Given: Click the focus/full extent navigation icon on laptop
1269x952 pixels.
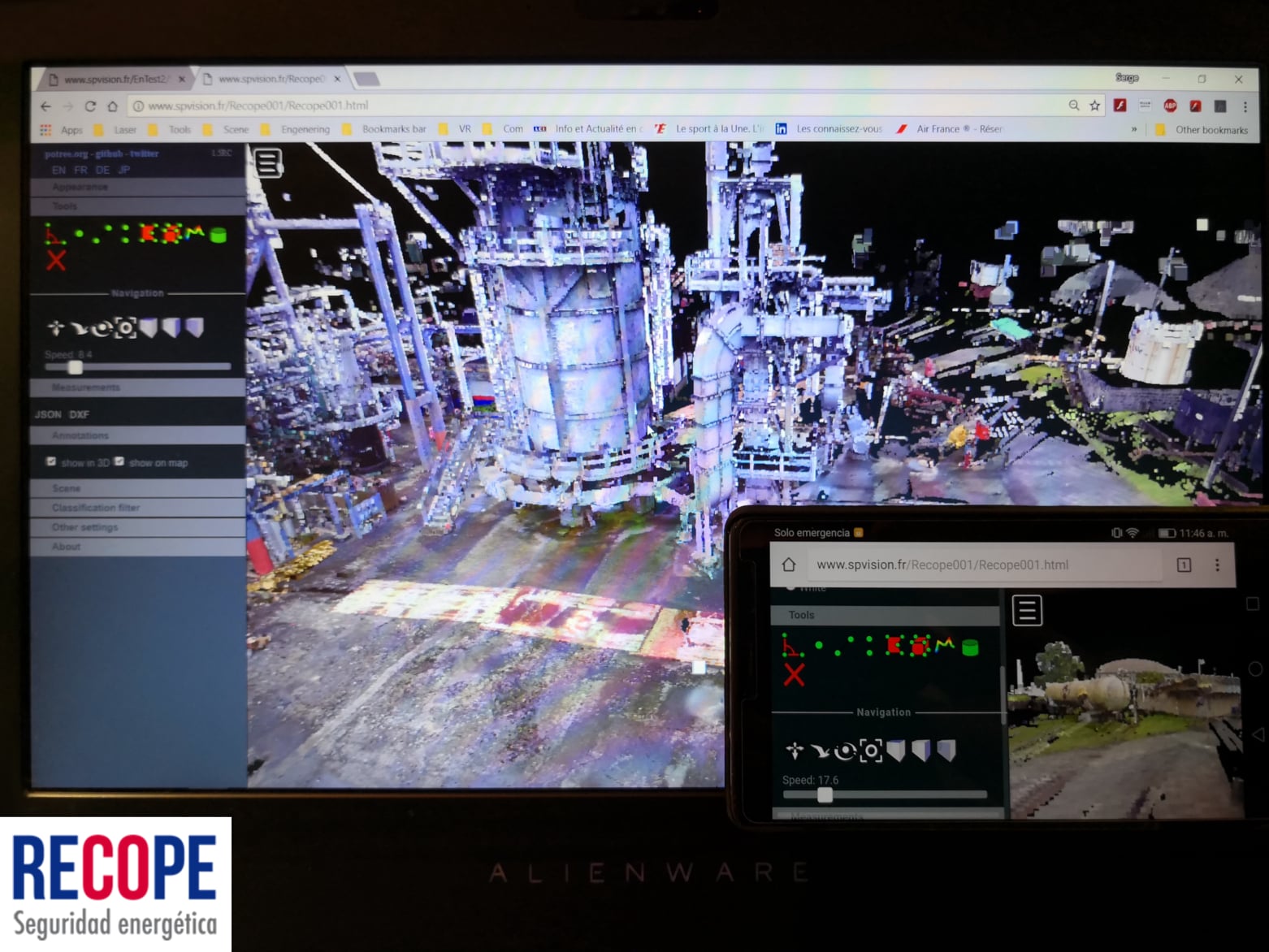Looking at the screenshot, I should tap(125, 328).
